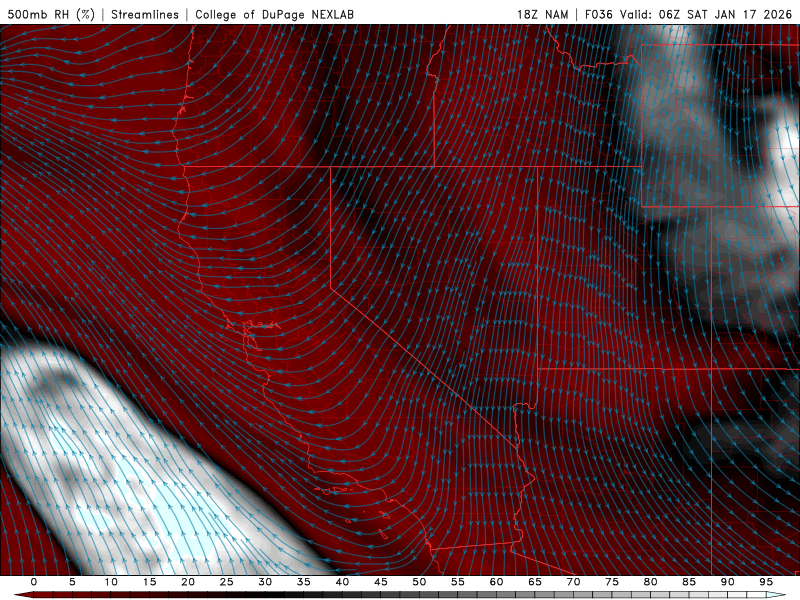Click 'Valid: 06Z SAT JAN 17 2026' text
The image size is (800, 600).
[x=706, y=14]
